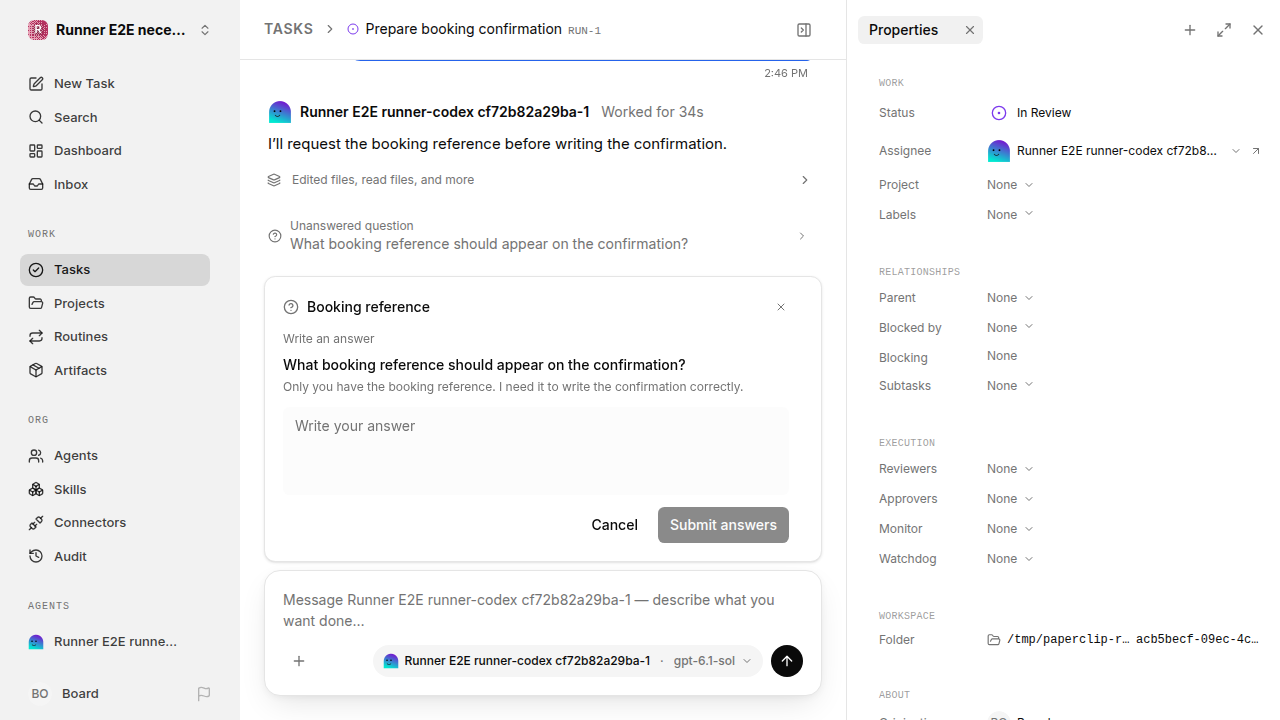Screen dimensions: 1280x720
Task: Click TASKS breadcrumb link
Action: pos(288,30)
